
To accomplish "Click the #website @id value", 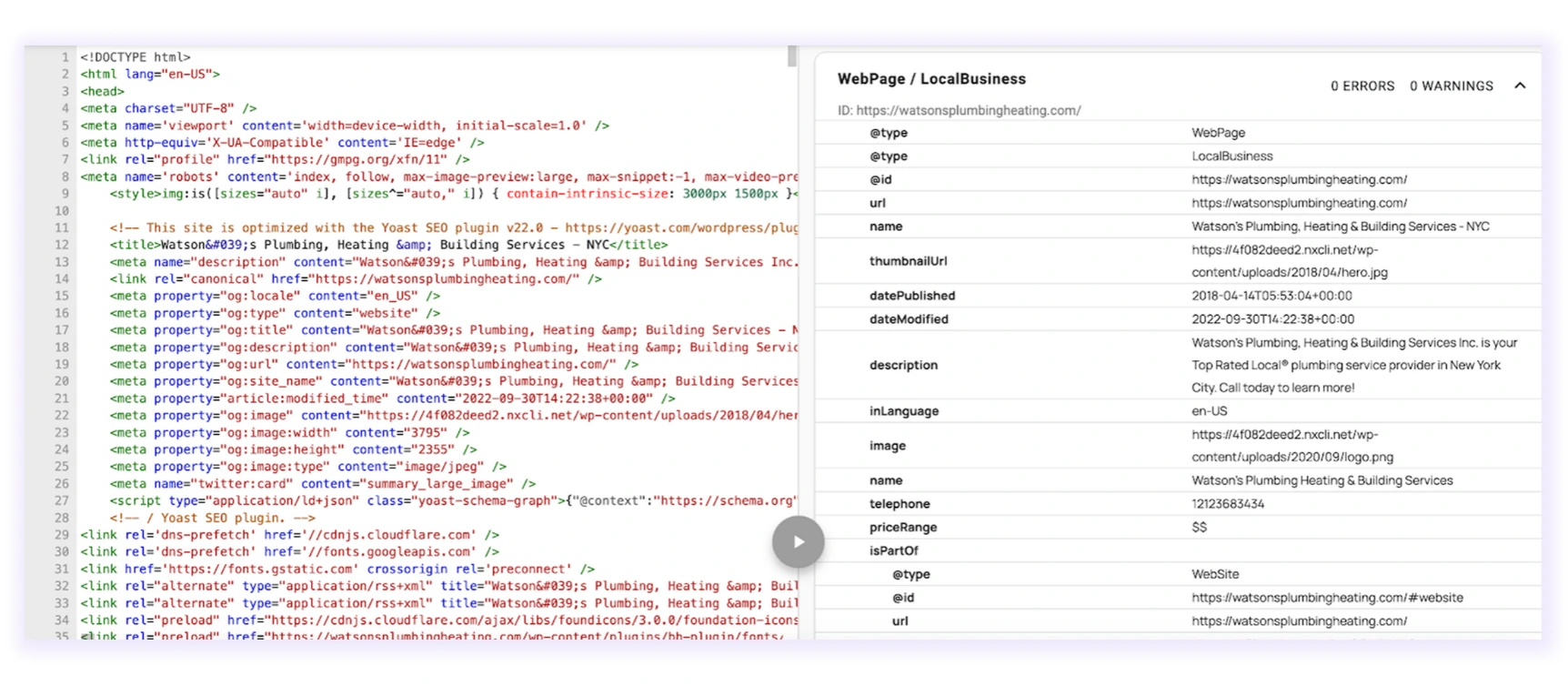I will coord(1327,598).
